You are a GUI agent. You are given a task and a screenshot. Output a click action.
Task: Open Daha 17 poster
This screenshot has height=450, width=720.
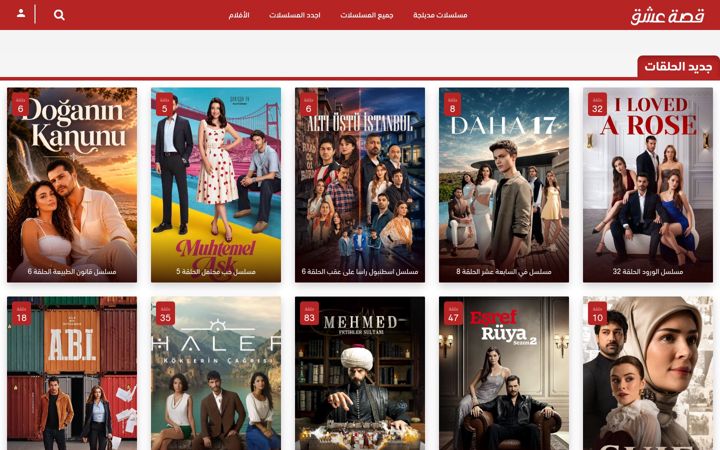point(504,185)
